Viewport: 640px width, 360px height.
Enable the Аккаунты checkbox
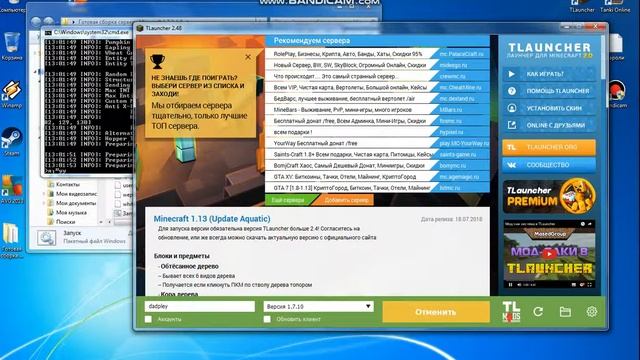point(148,319)
